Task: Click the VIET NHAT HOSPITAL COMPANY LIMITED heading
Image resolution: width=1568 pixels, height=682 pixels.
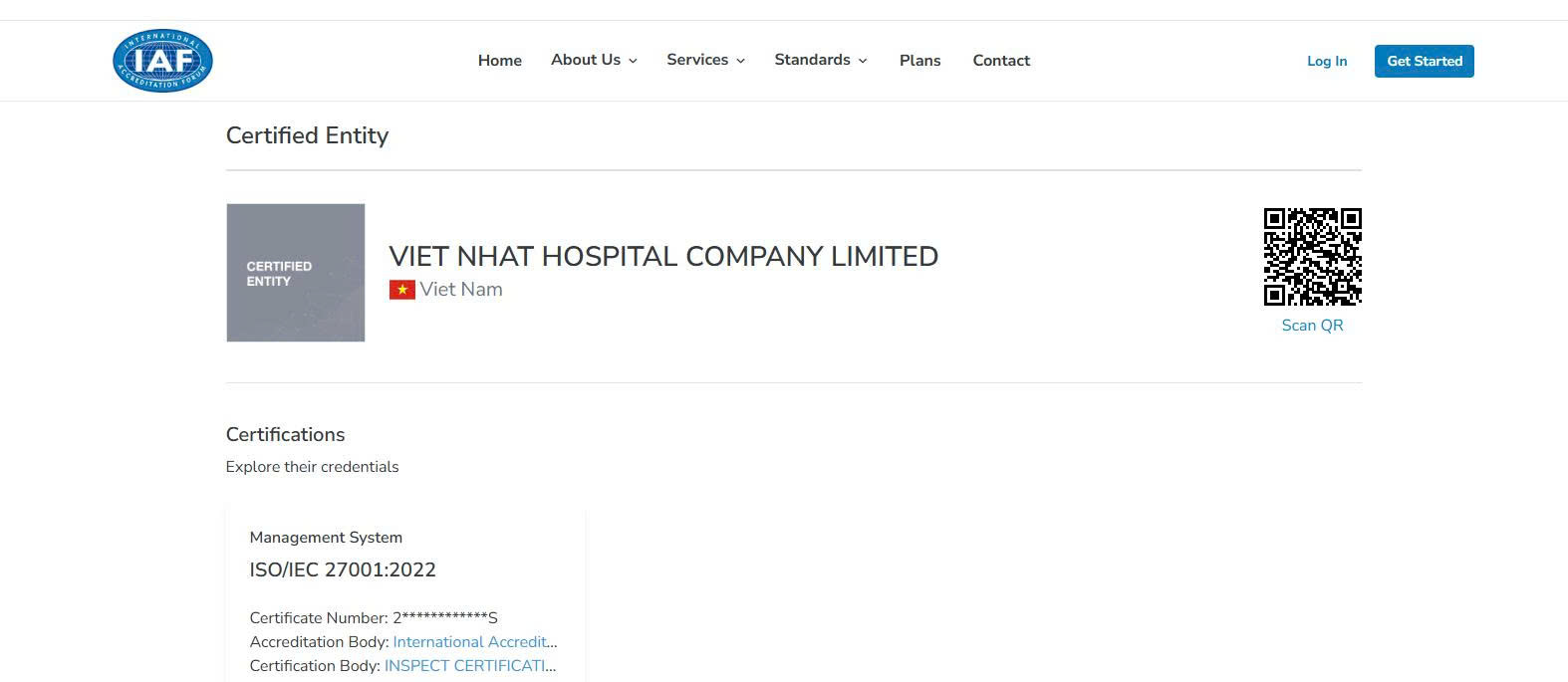Action: pos(663,256)
